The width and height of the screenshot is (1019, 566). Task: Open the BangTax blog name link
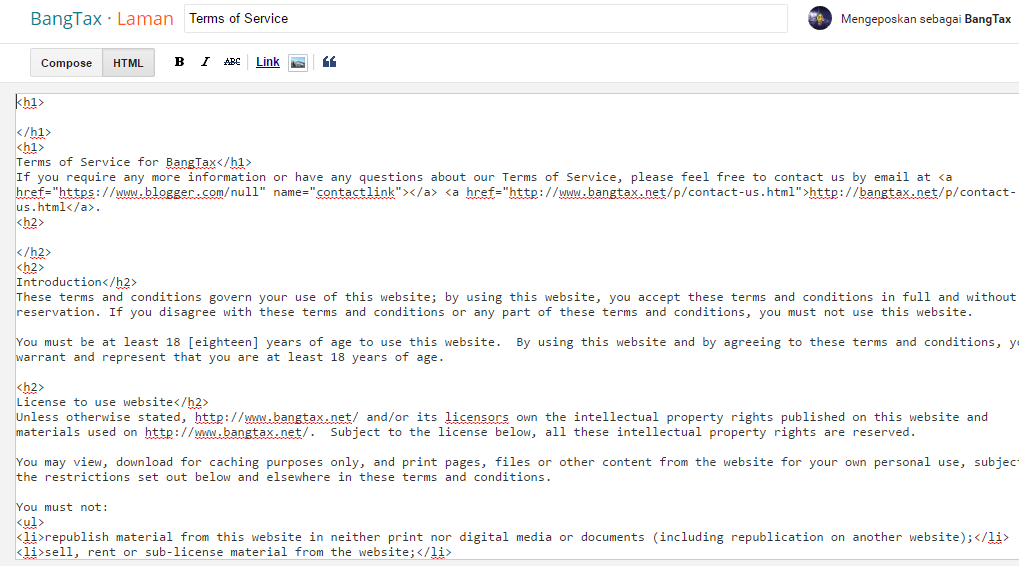66,19
